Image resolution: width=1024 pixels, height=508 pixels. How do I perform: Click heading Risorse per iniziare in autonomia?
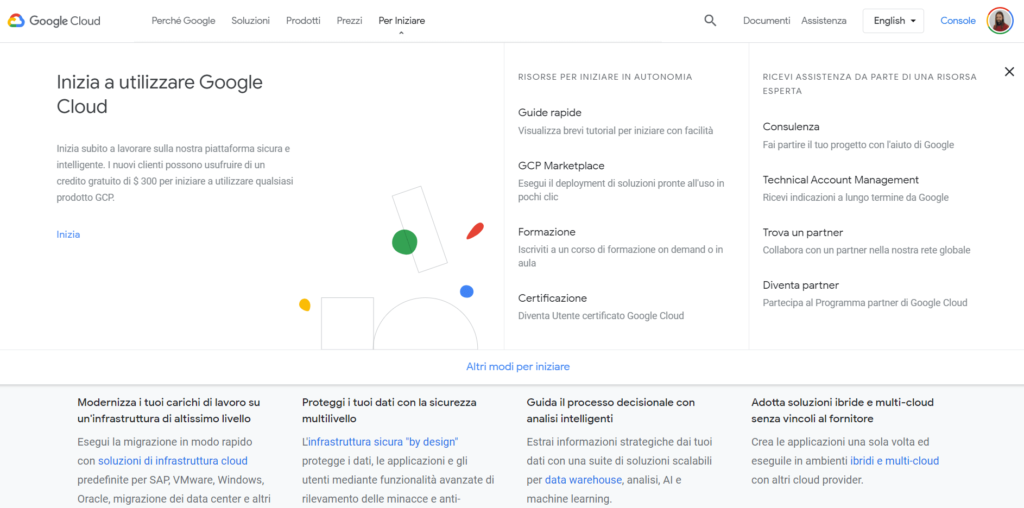[x=605, y=77]
